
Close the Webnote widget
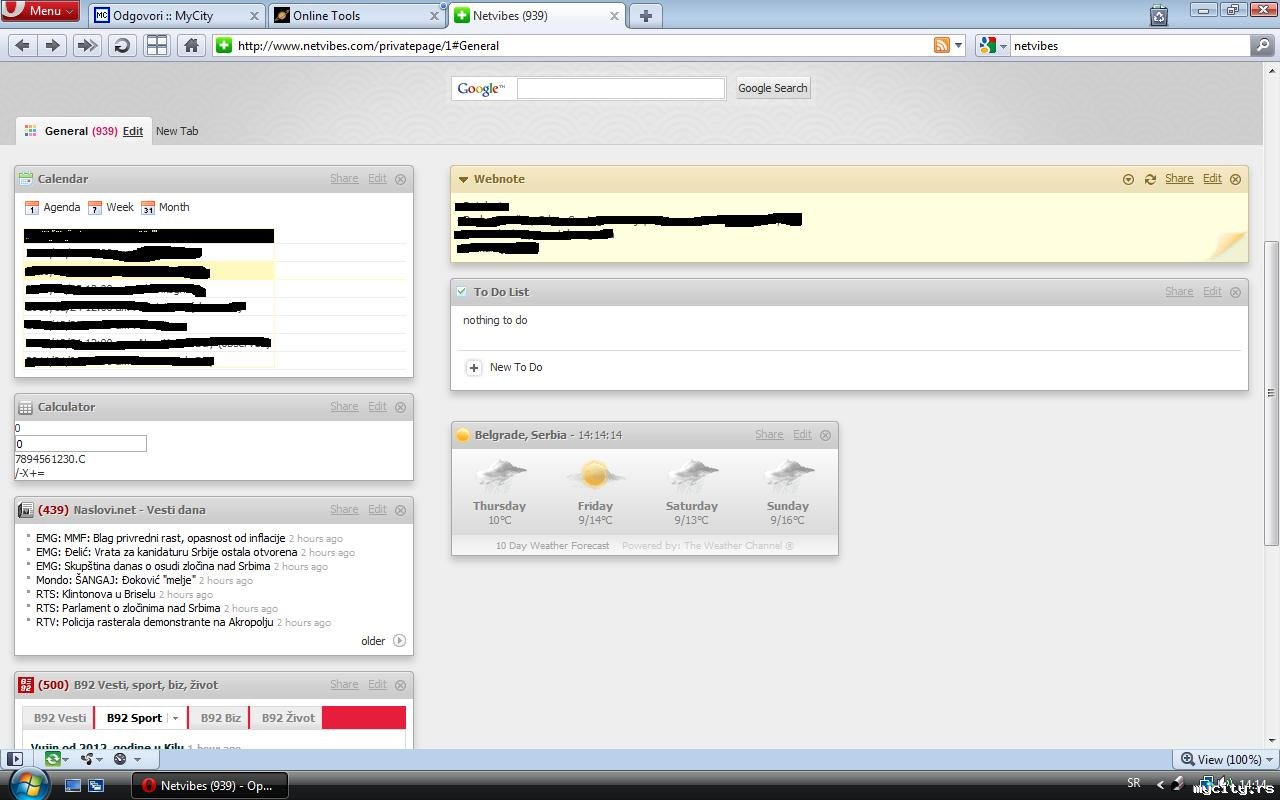(1235, 179)
